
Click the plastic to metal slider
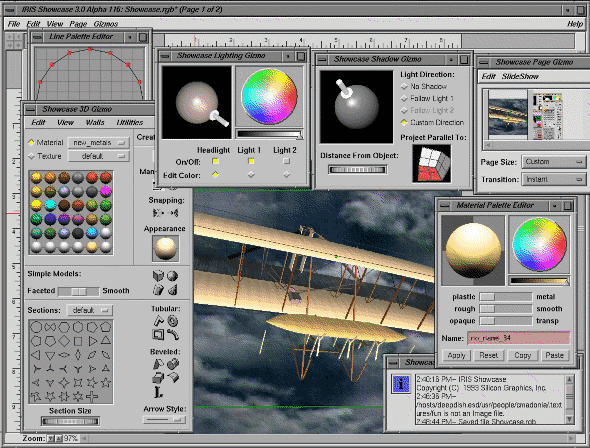(x=506, y=297)
